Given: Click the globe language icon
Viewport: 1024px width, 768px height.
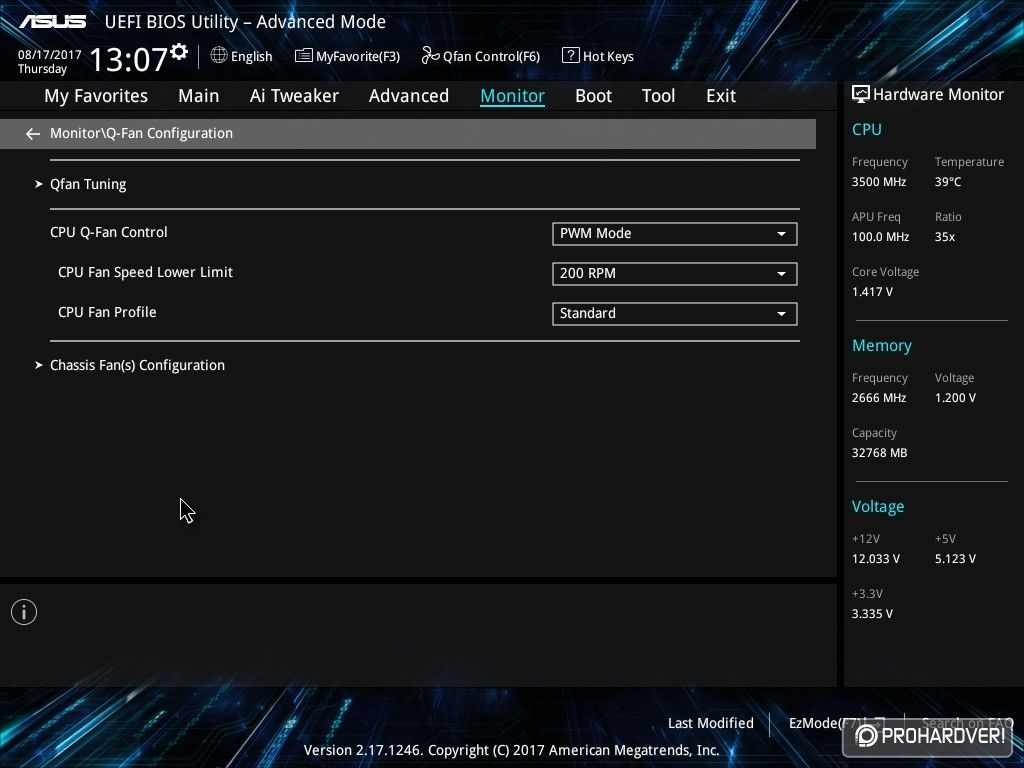Looking at the screenshot, I should click(219, 56).
